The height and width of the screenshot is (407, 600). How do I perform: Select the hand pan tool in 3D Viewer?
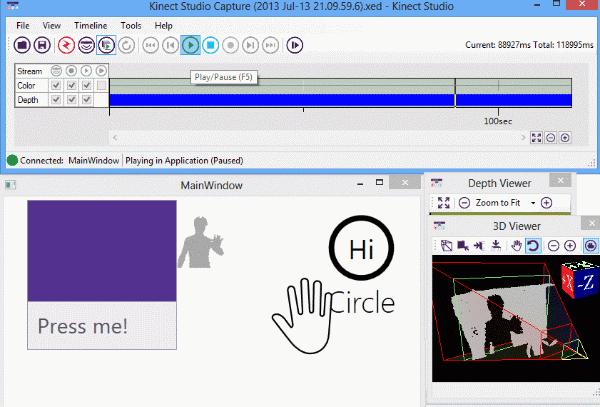[517, 246]
